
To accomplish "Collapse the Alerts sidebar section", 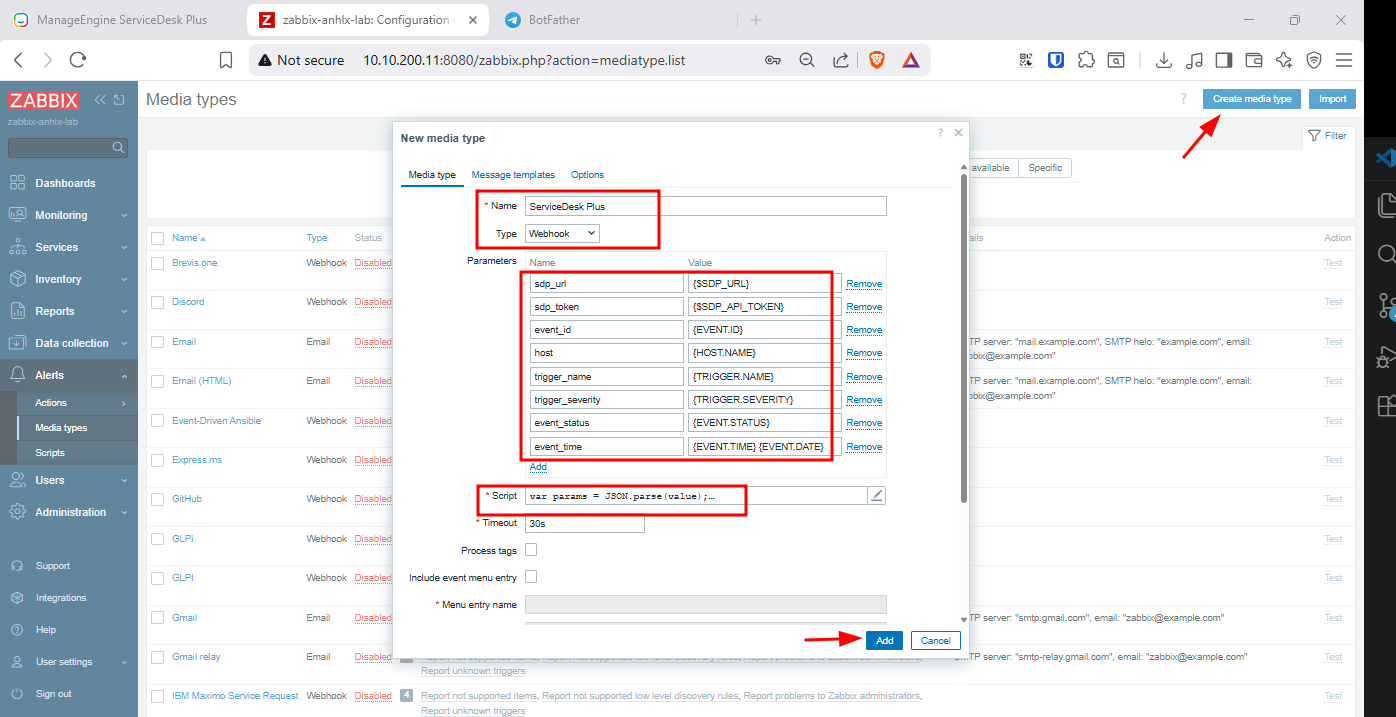I will (68, 375).
